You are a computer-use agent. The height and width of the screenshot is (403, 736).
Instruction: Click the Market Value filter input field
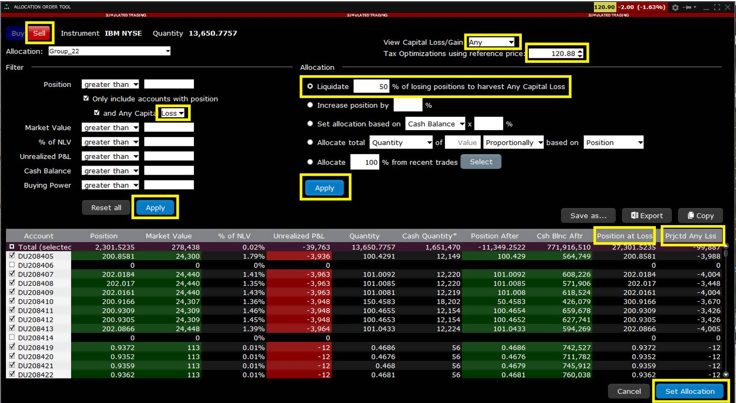(168, 128)
